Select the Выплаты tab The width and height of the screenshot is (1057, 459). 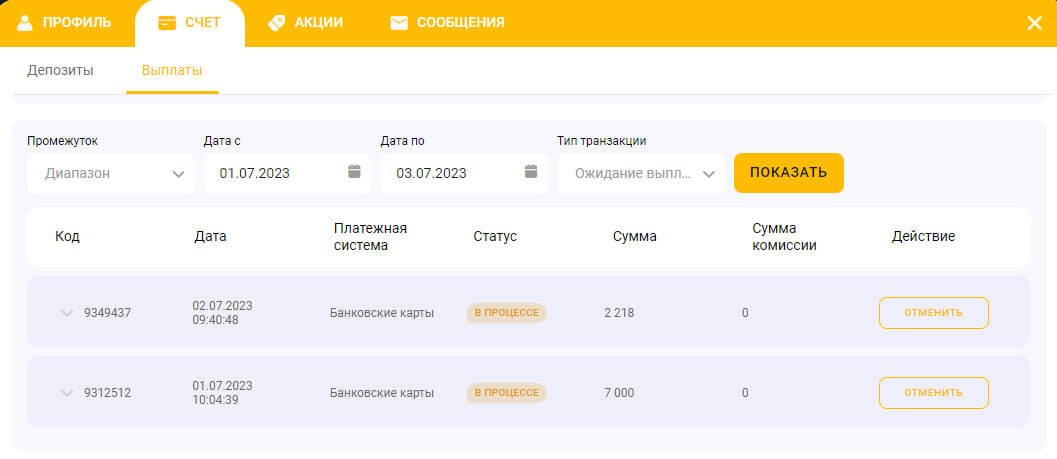pos(172,71)
